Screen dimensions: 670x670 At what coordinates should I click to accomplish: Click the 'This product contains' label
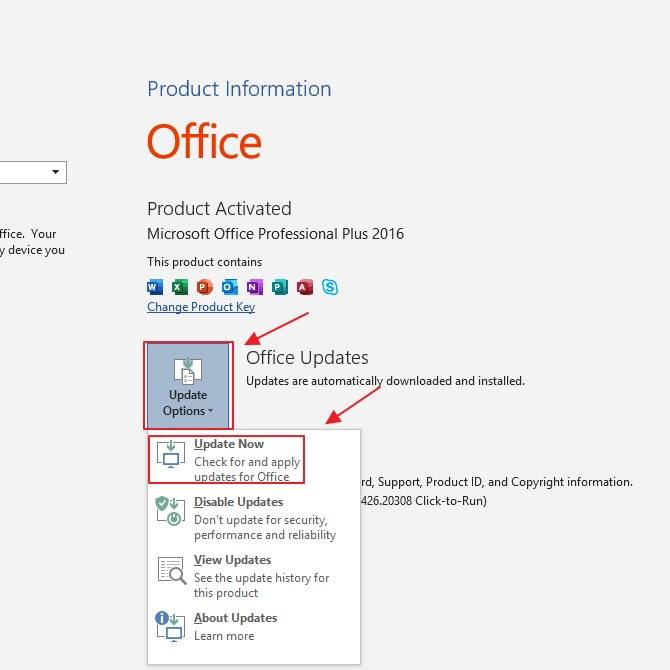tap(204, 262)
